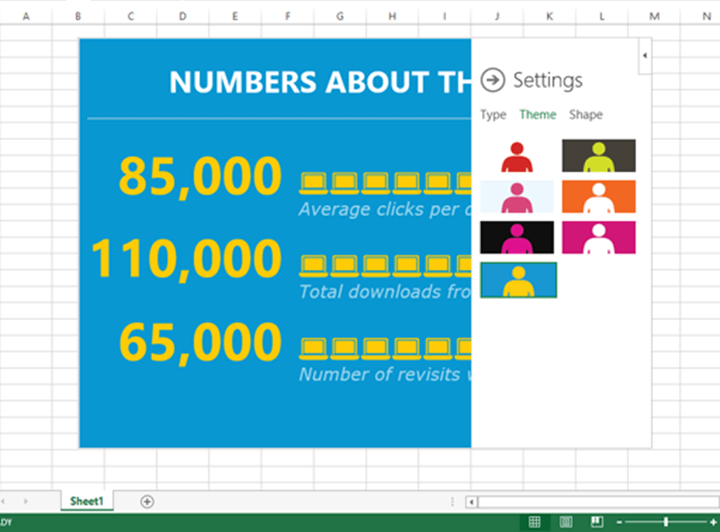Choose the lime figure on dark gray theme
This screenshot has height=532, width=720.
[599, 156]
